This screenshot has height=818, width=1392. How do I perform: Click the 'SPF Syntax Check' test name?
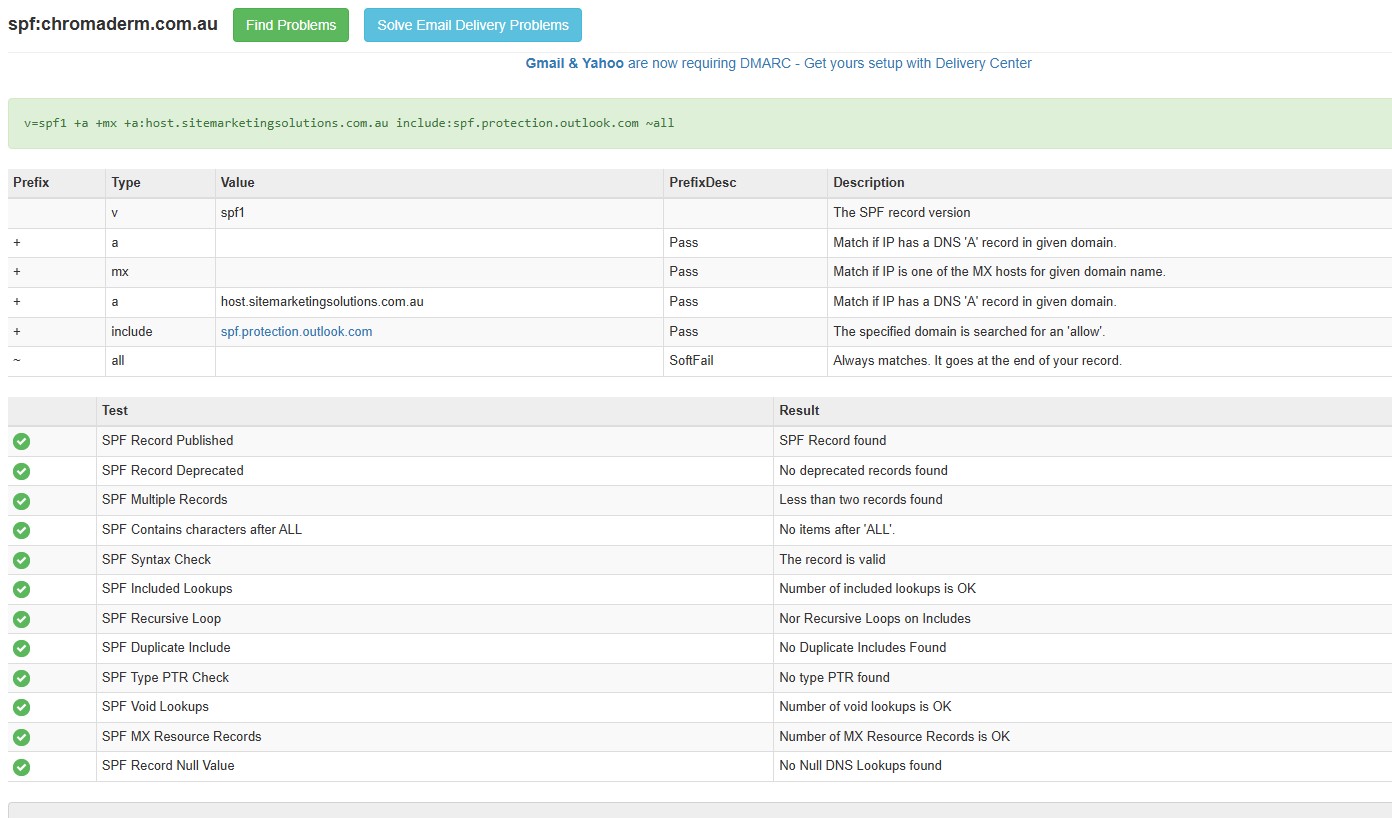coord(156,560)
